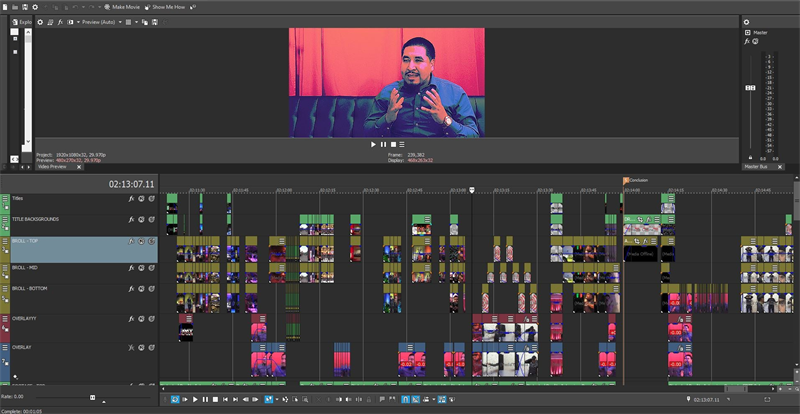Toggle loop playback in timeline transport bar
800x414 pixels.
click(173, 399)
